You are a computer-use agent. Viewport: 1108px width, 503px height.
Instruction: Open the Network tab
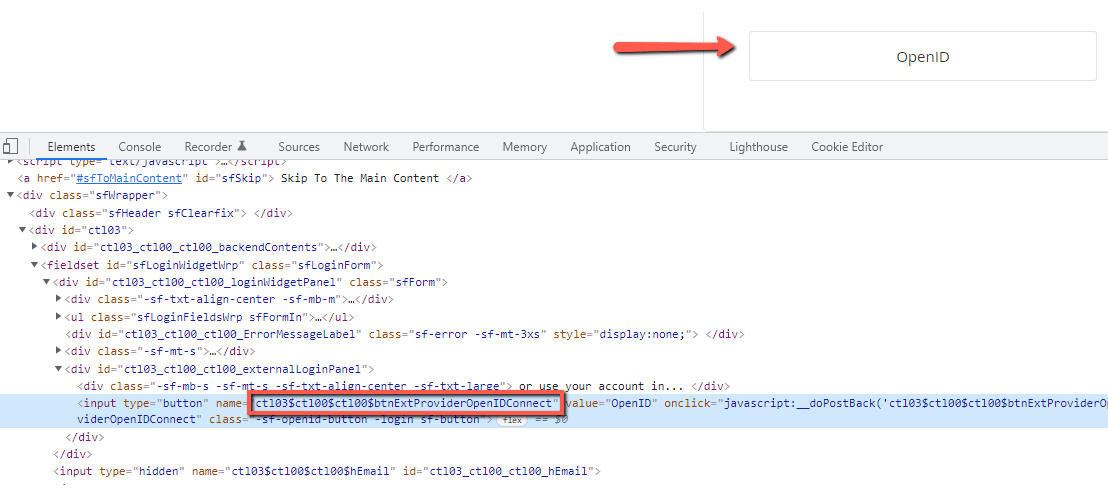(x=366, y=147)
